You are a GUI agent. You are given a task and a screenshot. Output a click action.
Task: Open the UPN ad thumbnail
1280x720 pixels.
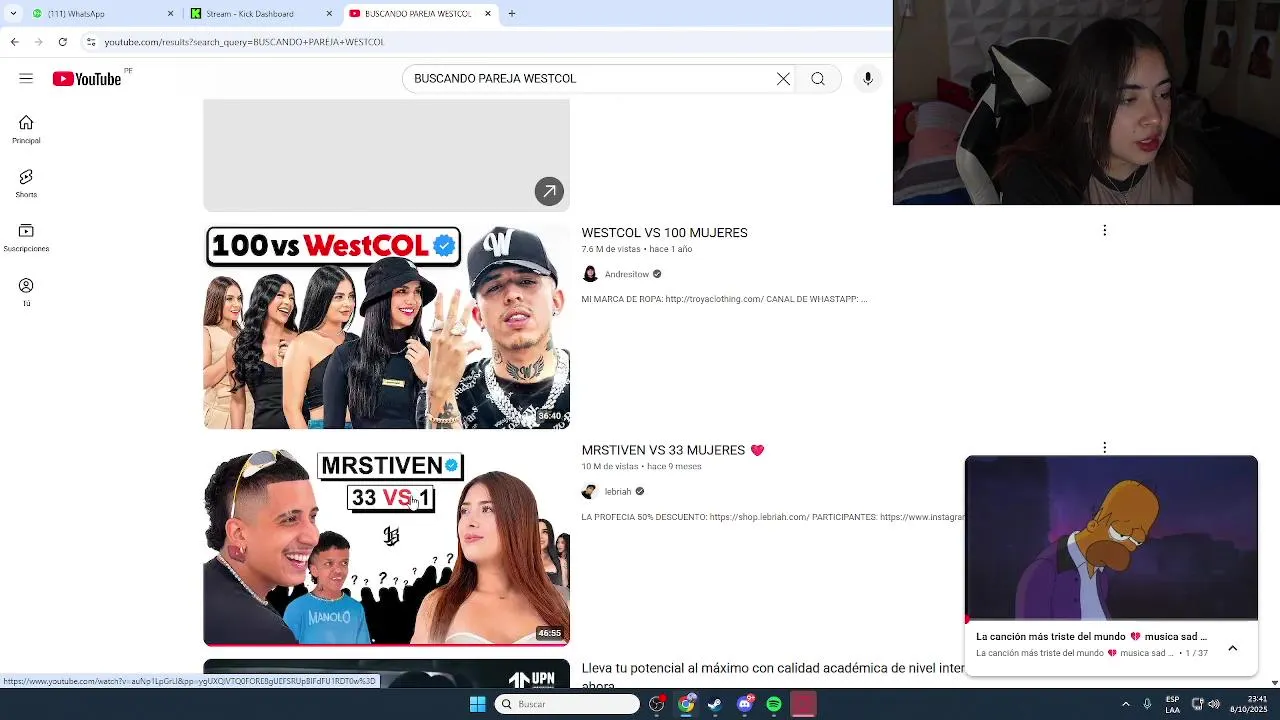[386, 674]
